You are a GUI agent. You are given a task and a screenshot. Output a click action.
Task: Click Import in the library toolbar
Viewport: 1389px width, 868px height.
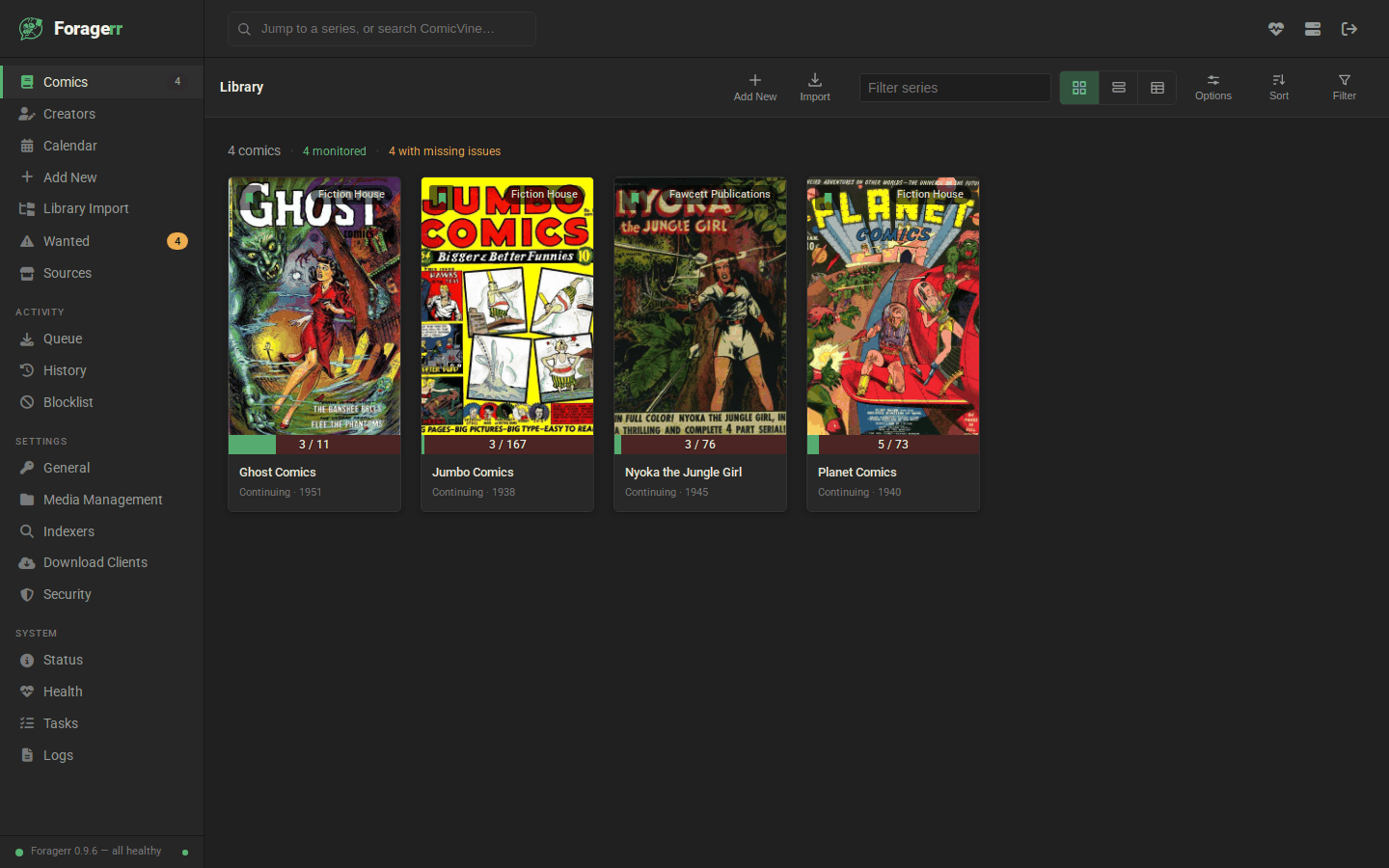815,87
